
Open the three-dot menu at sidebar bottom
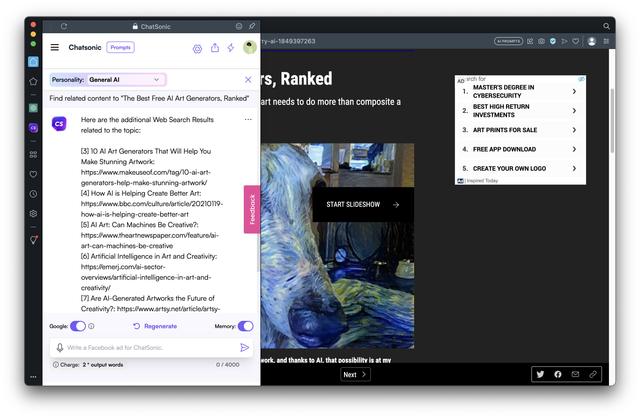pyautogui.click(x=33, y=376)
